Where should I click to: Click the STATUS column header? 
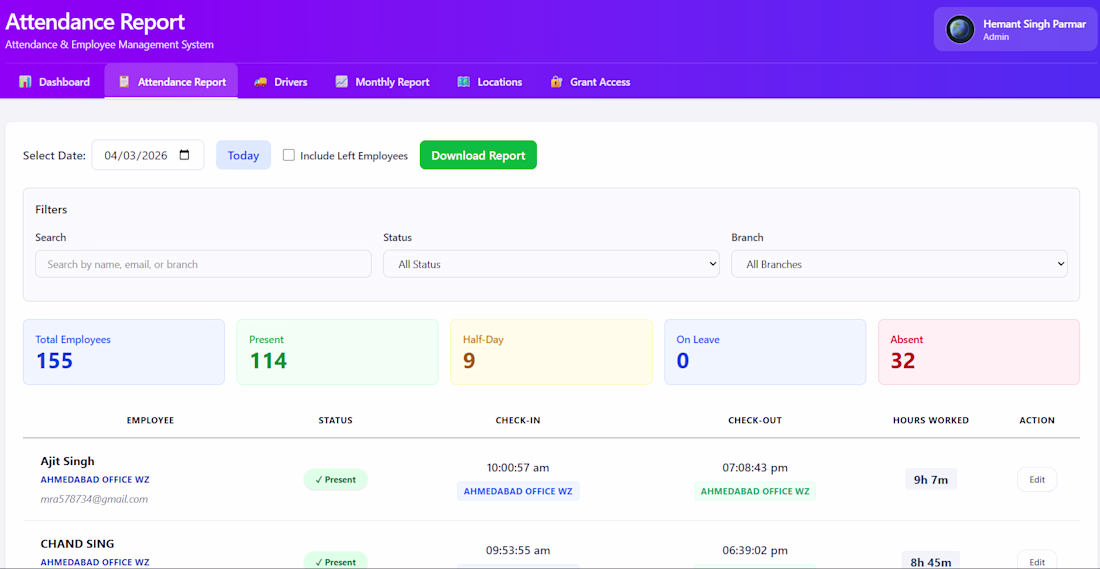pyautogui.click(x=335, y=420)
